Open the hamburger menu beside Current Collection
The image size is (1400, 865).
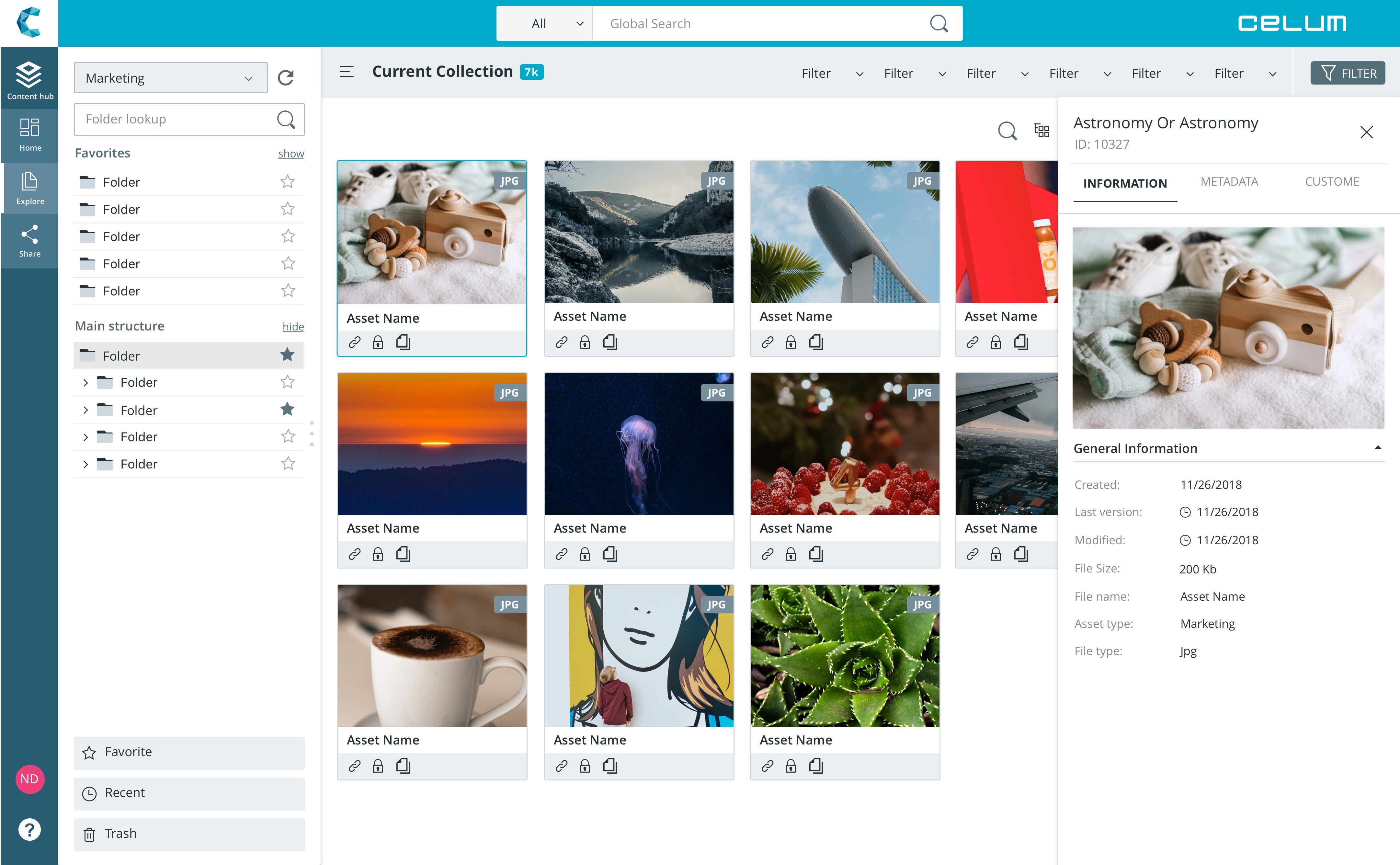click(x=347, y=72)
